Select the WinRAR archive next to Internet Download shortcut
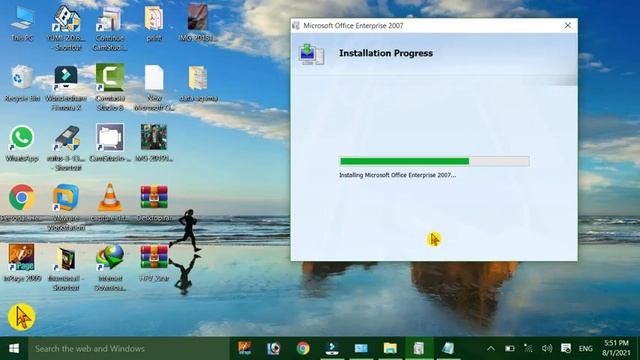The height and width of the screenshot is (360, 640). (x=154, y=263)
